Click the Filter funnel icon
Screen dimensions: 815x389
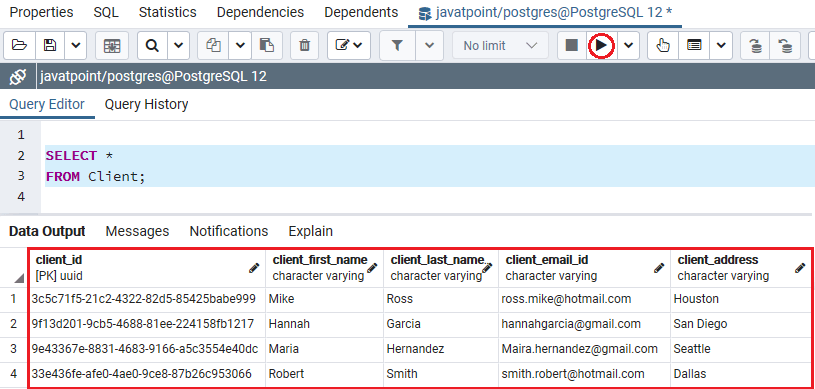tap(397, 46)
